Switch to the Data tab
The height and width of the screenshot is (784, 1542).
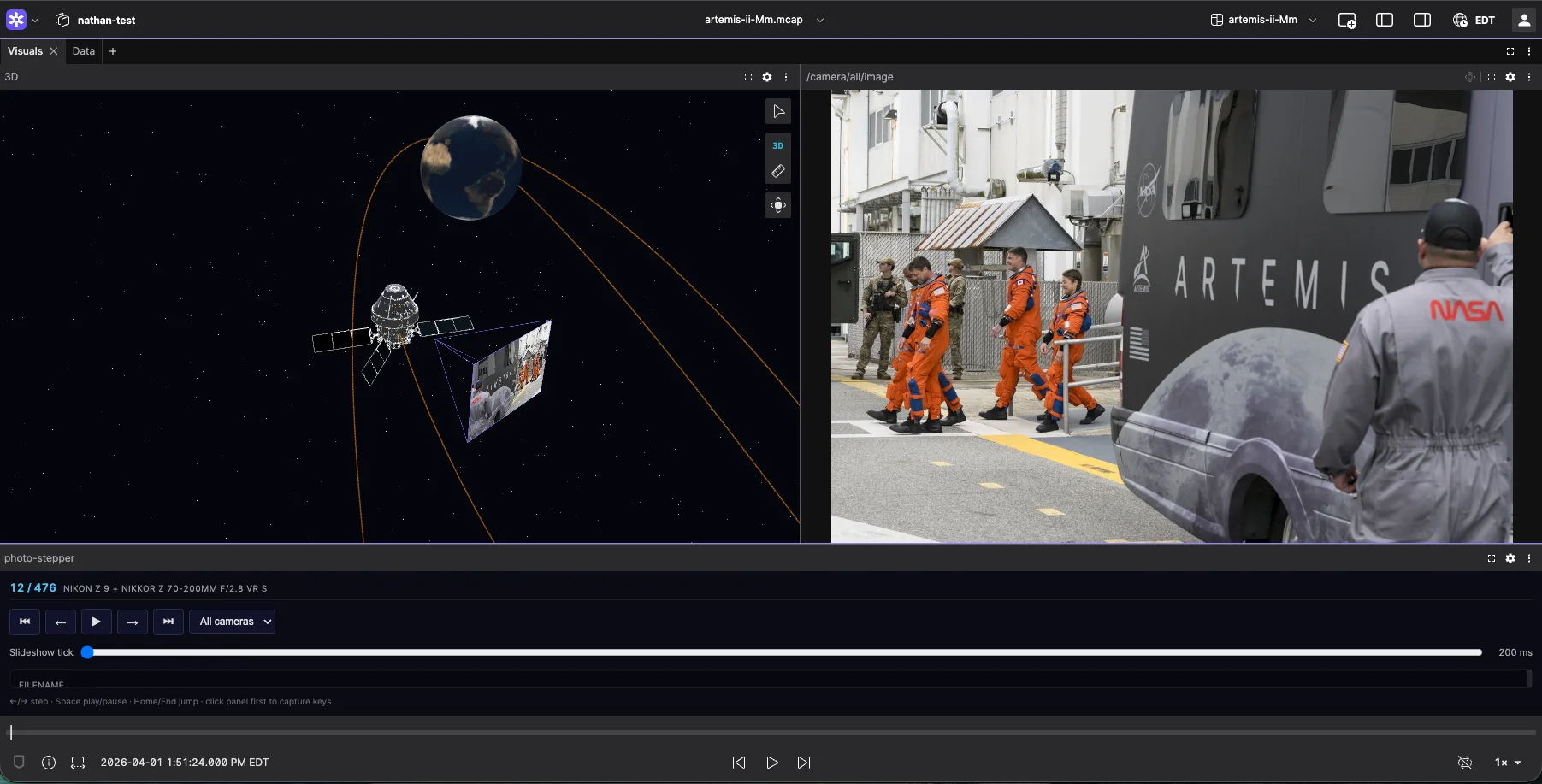84,51
